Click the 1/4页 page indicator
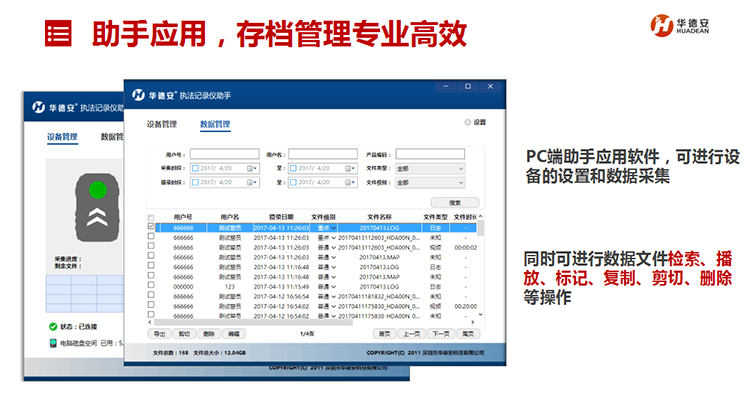The height and width of the screenshot is (397, 750). click(x=307, y=334)
